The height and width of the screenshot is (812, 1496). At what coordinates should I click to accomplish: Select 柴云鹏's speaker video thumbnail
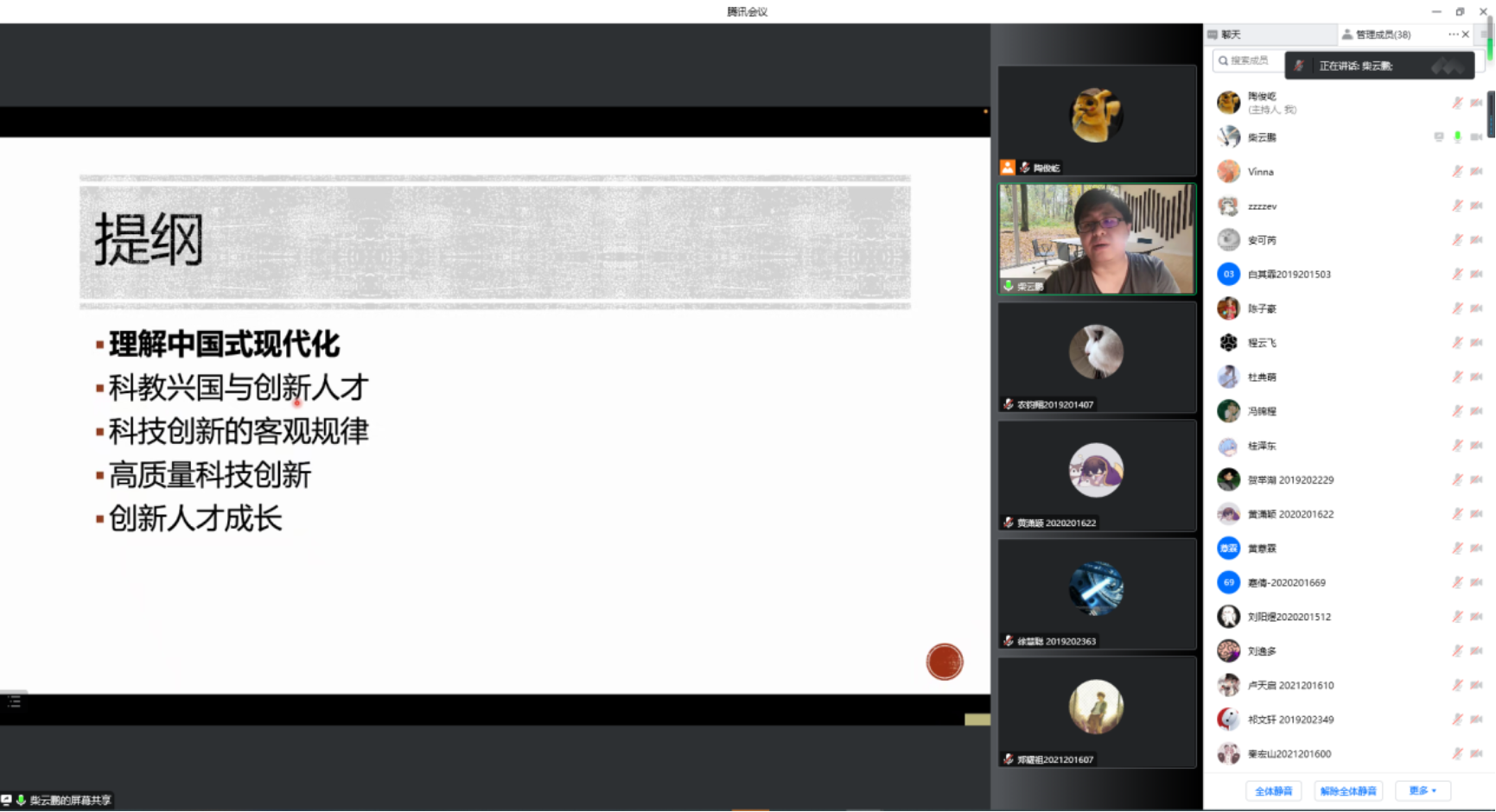tap(1096, 238)
